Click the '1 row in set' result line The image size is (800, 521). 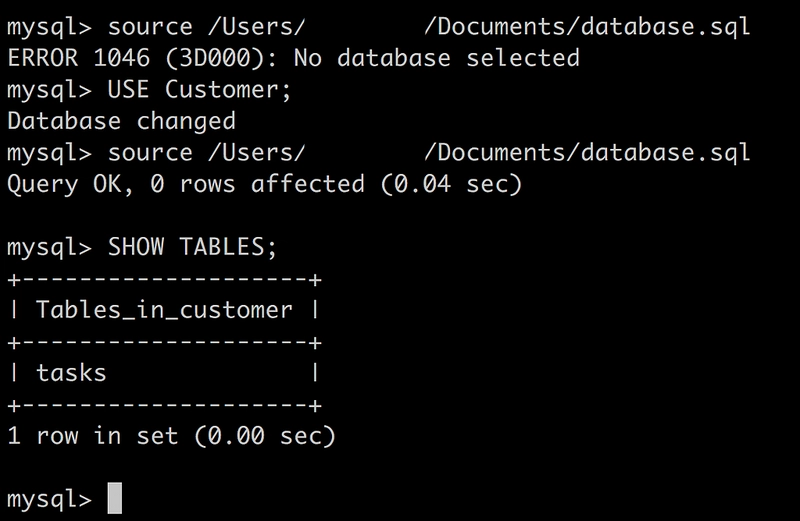point(171,436)
